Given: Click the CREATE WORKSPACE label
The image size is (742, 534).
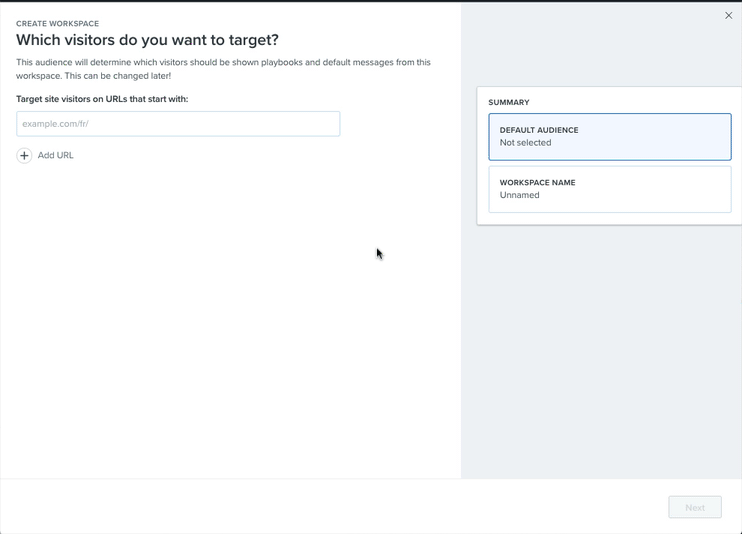Looking at the screenshot, I should (58, 24).
